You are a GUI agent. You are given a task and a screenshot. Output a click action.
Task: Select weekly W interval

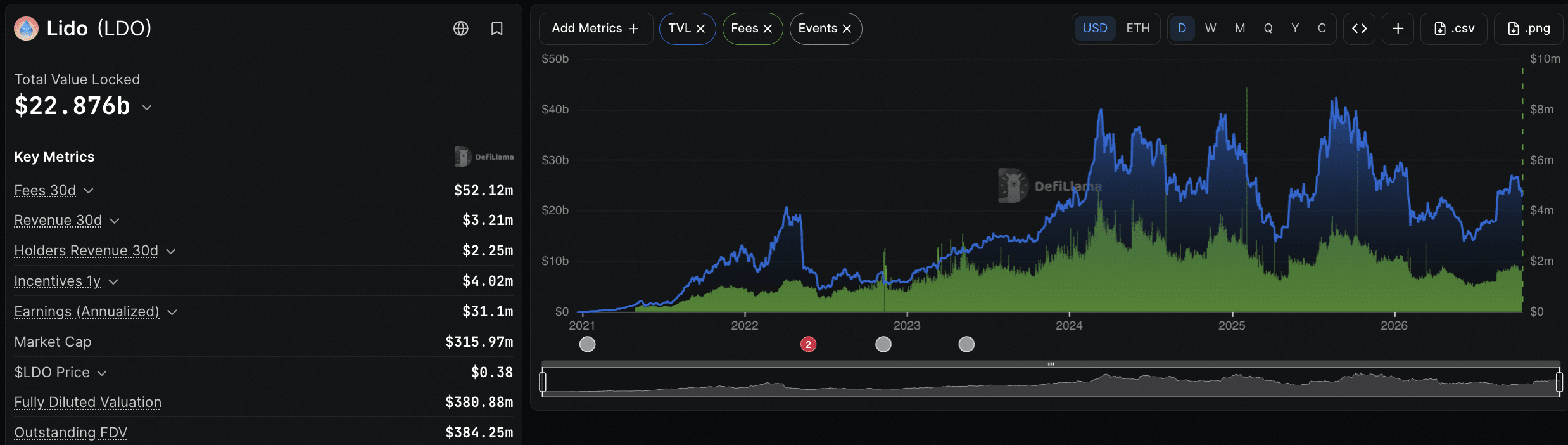1211,29
